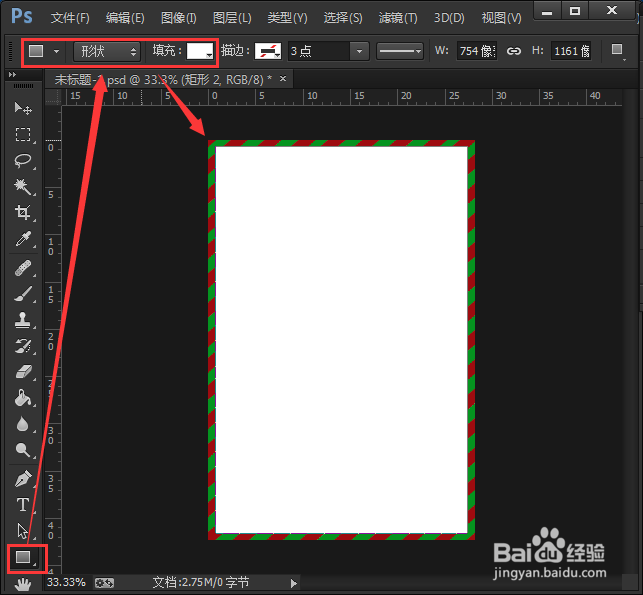Open the white fill color swatch

[200, 51]
